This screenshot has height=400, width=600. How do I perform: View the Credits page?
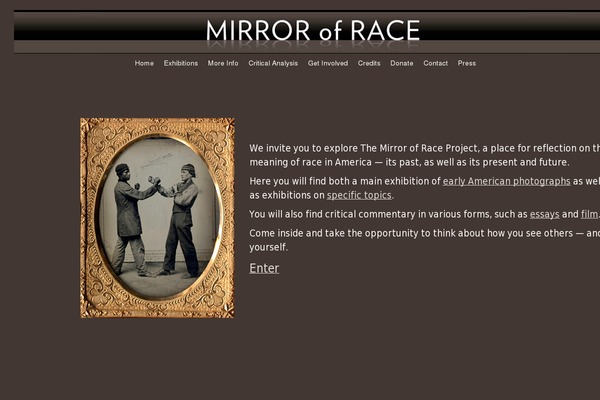pos(369,63)
